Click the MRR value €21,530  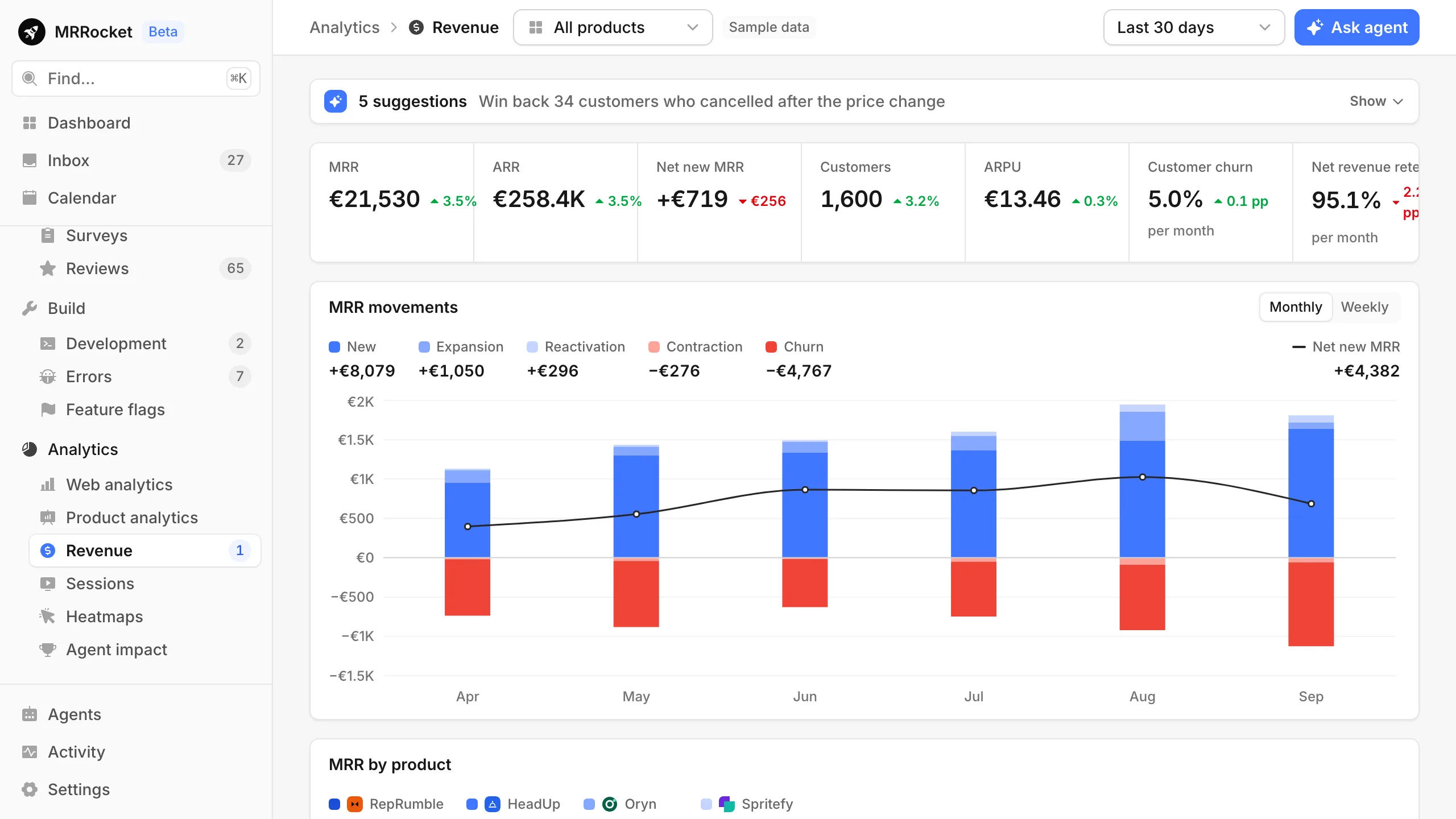(x=374, y=200)
